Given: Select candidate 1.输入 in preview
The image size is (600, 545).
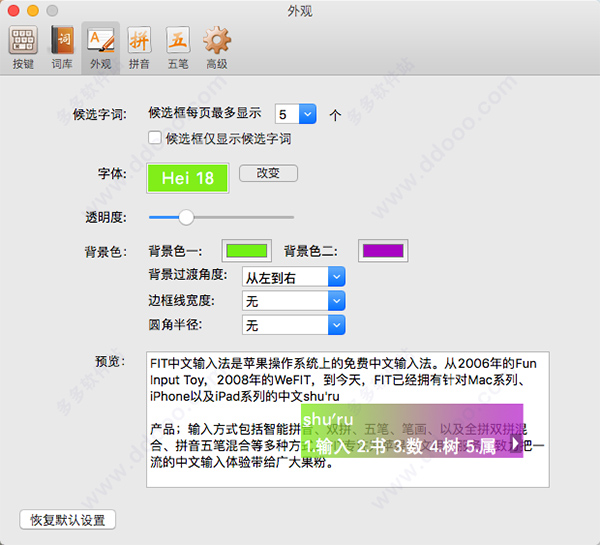Looking at the screenshot, I should pos(328,446).
